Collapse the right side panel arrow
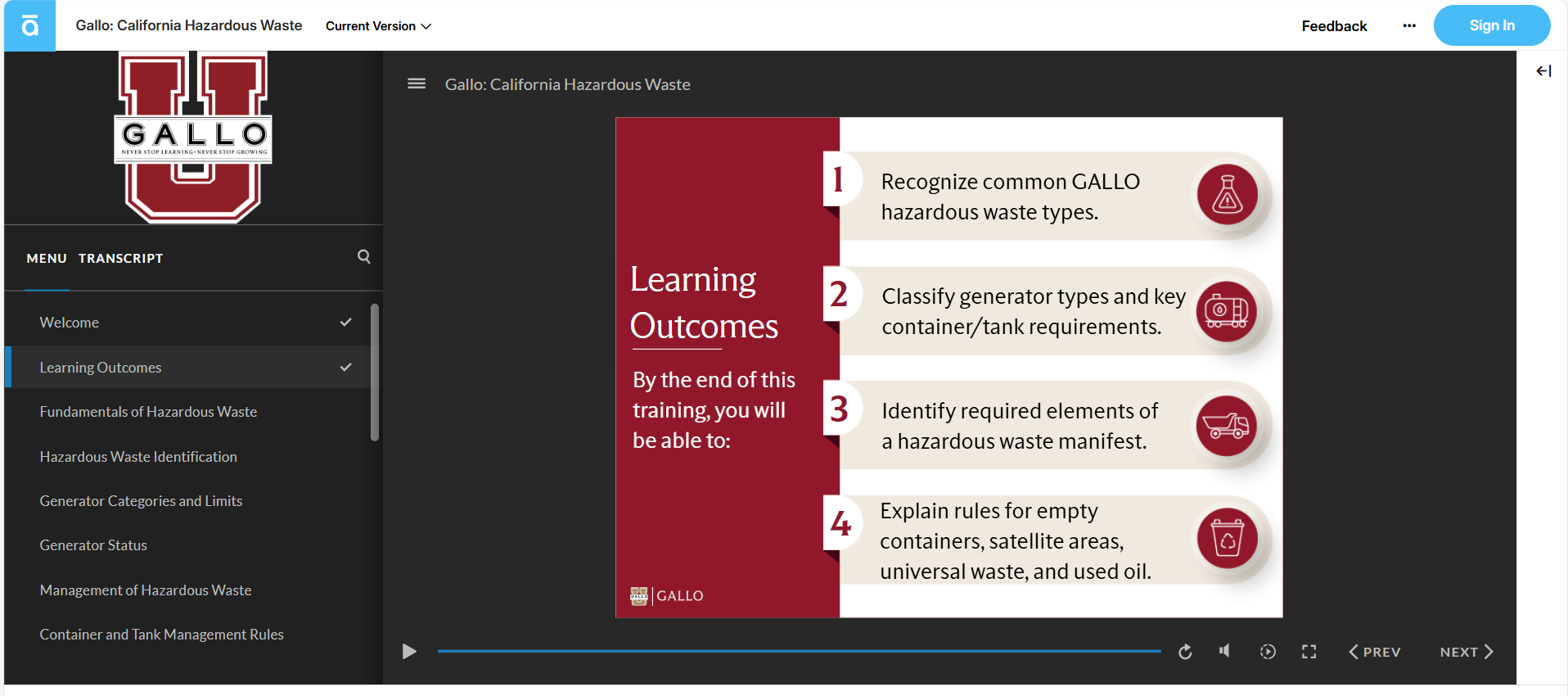Image resolution: width=1568 pixels, height=696 pixels. click(x=1543, y=71)
